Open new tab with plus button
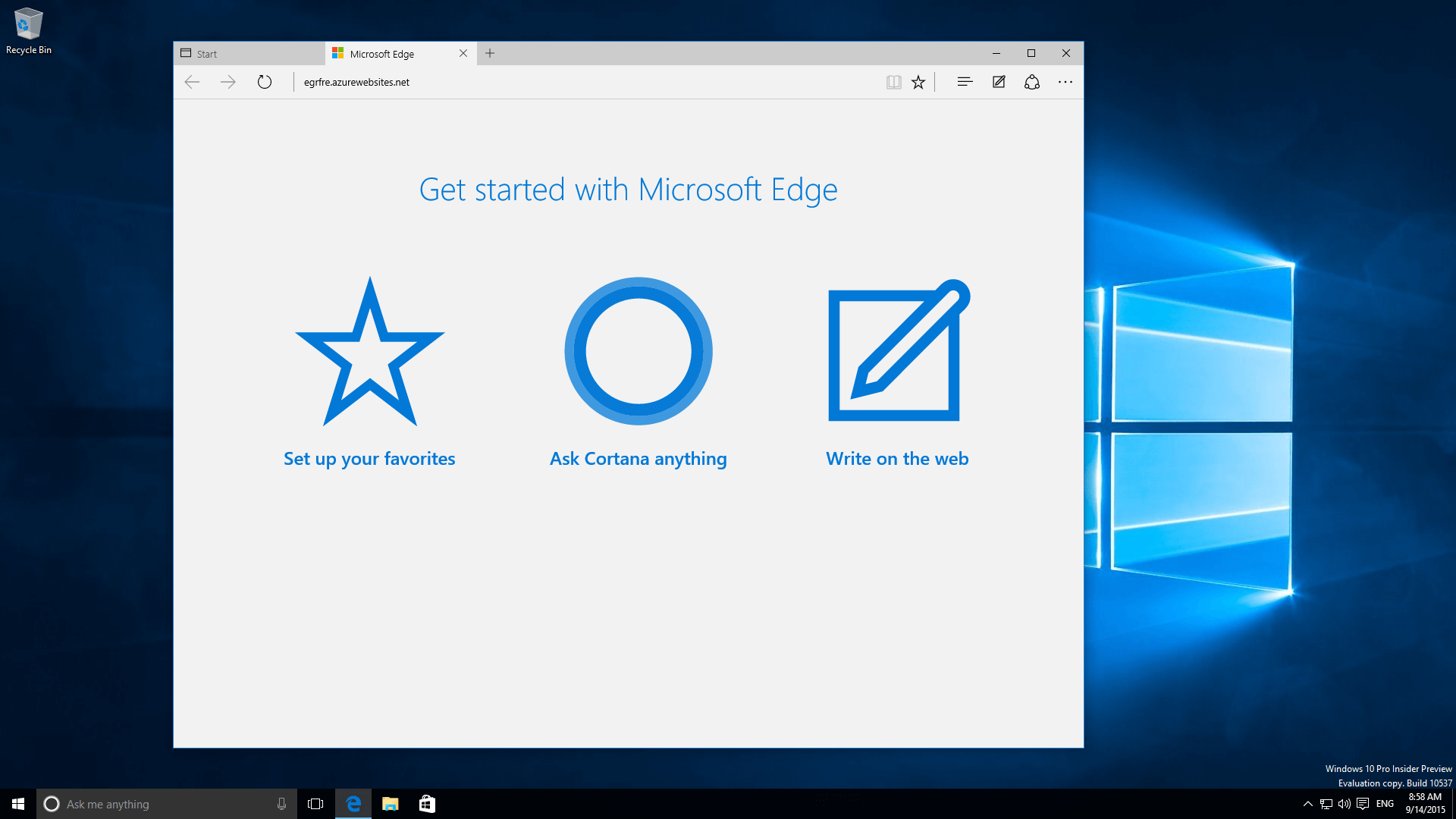1456x819 pixels. [x=490, y=53]
